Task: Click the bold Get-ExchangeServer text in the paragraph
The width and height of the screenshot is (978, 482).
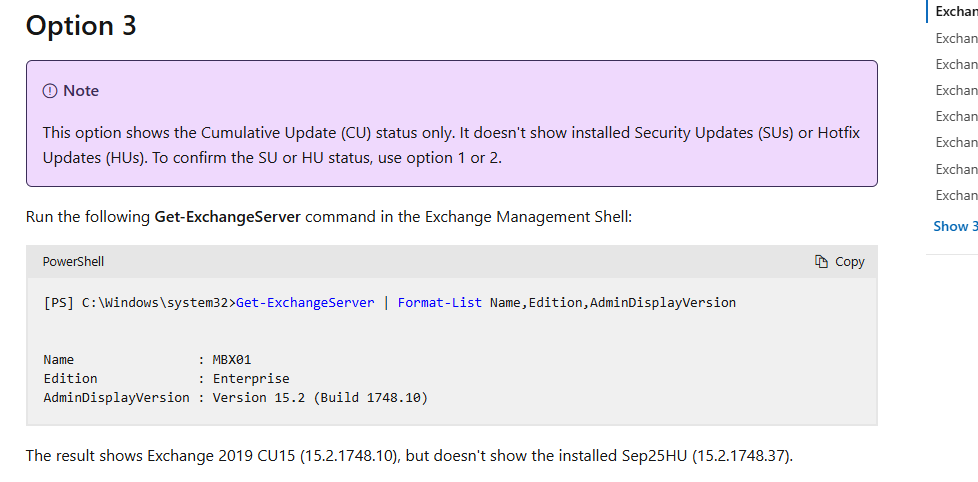Action: click(x=227, y=216)
